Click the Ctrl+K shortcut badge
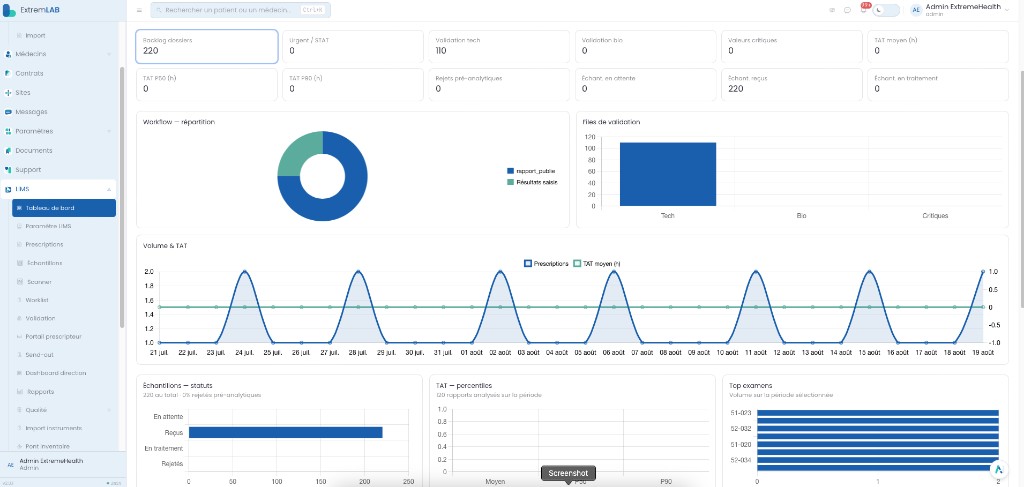The width and height of the screenshot is (1024, 487). coord(312,10)
